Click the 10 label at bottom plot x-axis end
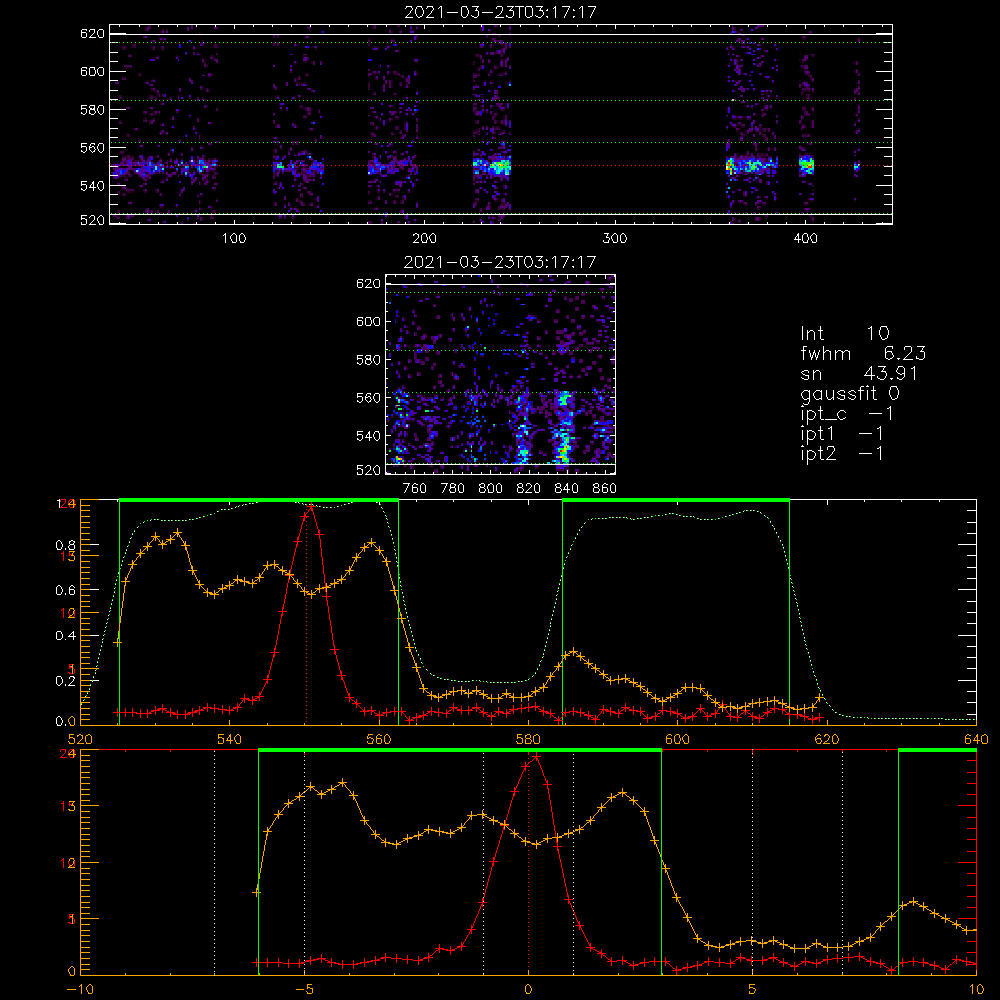Image resolution: width=1000 pixels, height=1000 pixels. 976,990
